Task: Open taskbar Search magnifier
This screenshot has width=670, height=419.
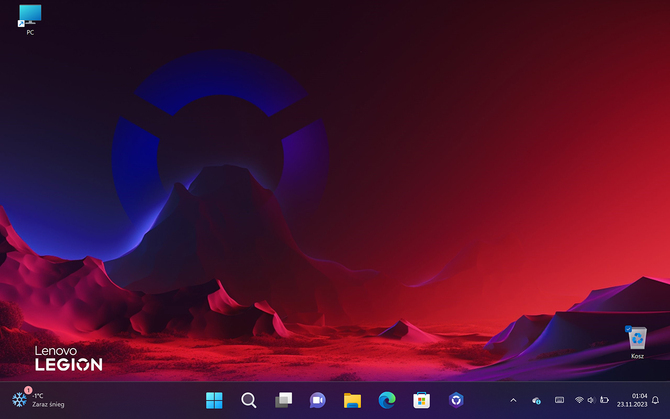Action: (x=249, y=400)
